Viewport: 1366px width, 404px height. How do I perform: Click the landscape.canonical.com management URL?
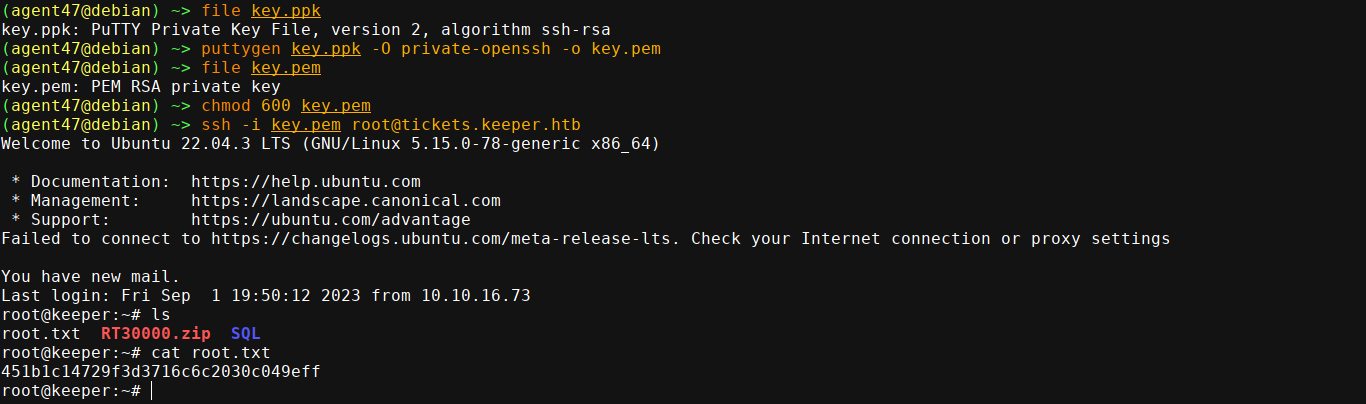[x=346, y=201]
